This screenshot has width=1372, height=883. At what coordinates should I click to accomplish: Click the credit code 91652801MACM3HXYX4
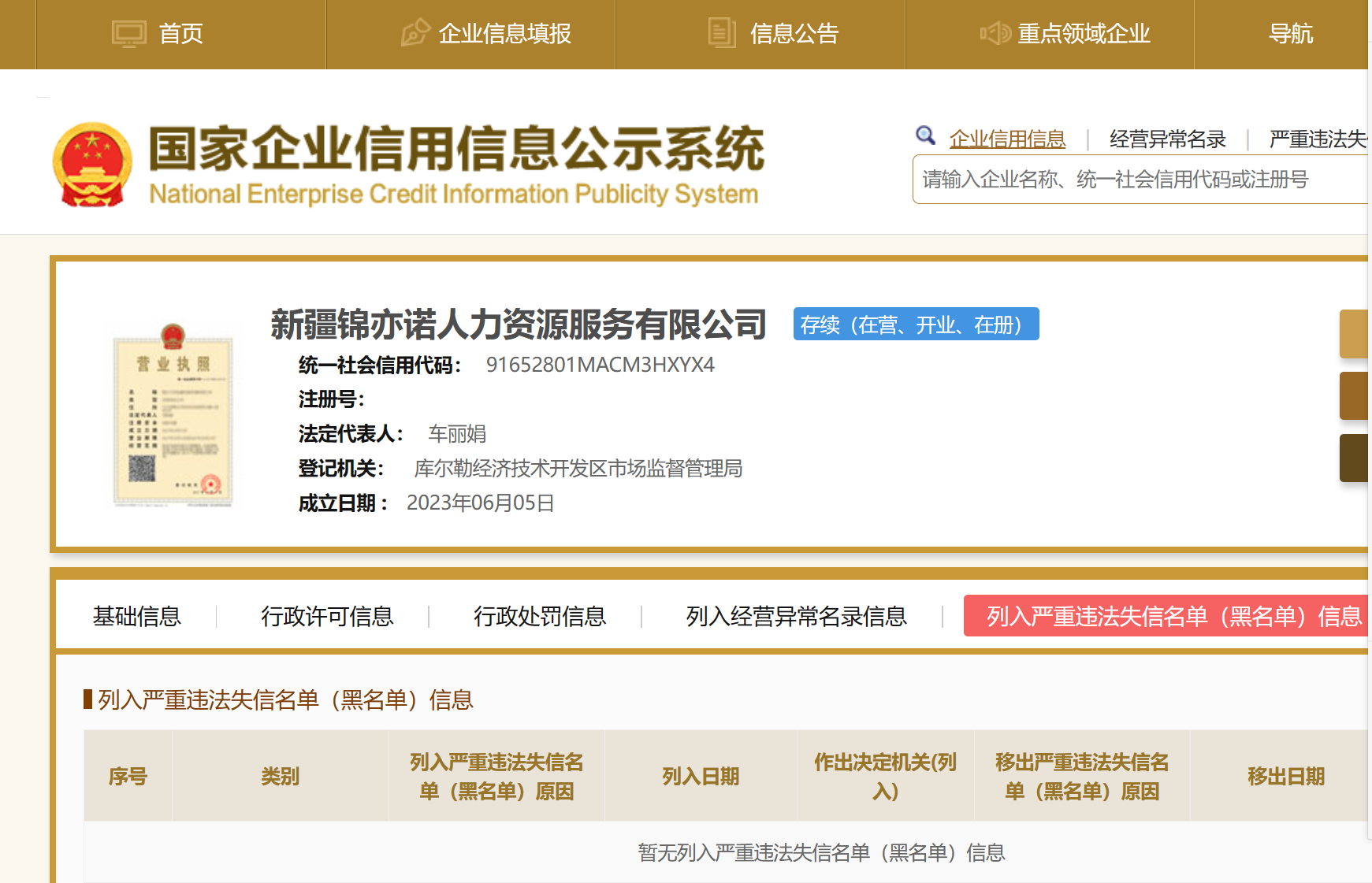pyautogui.click(x=600, y=365)
